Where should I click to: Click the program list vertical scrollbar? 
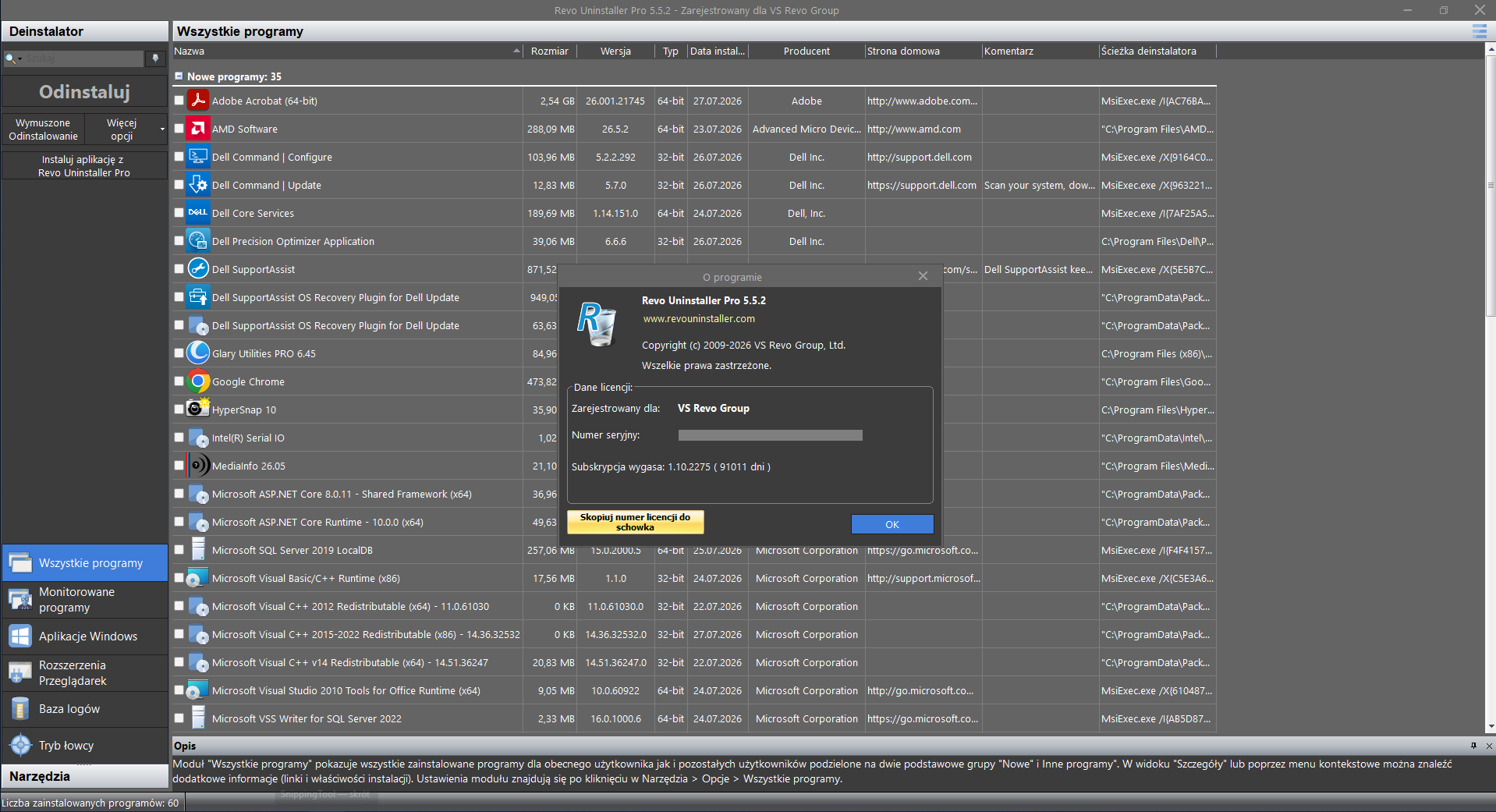pos(1491,186)
